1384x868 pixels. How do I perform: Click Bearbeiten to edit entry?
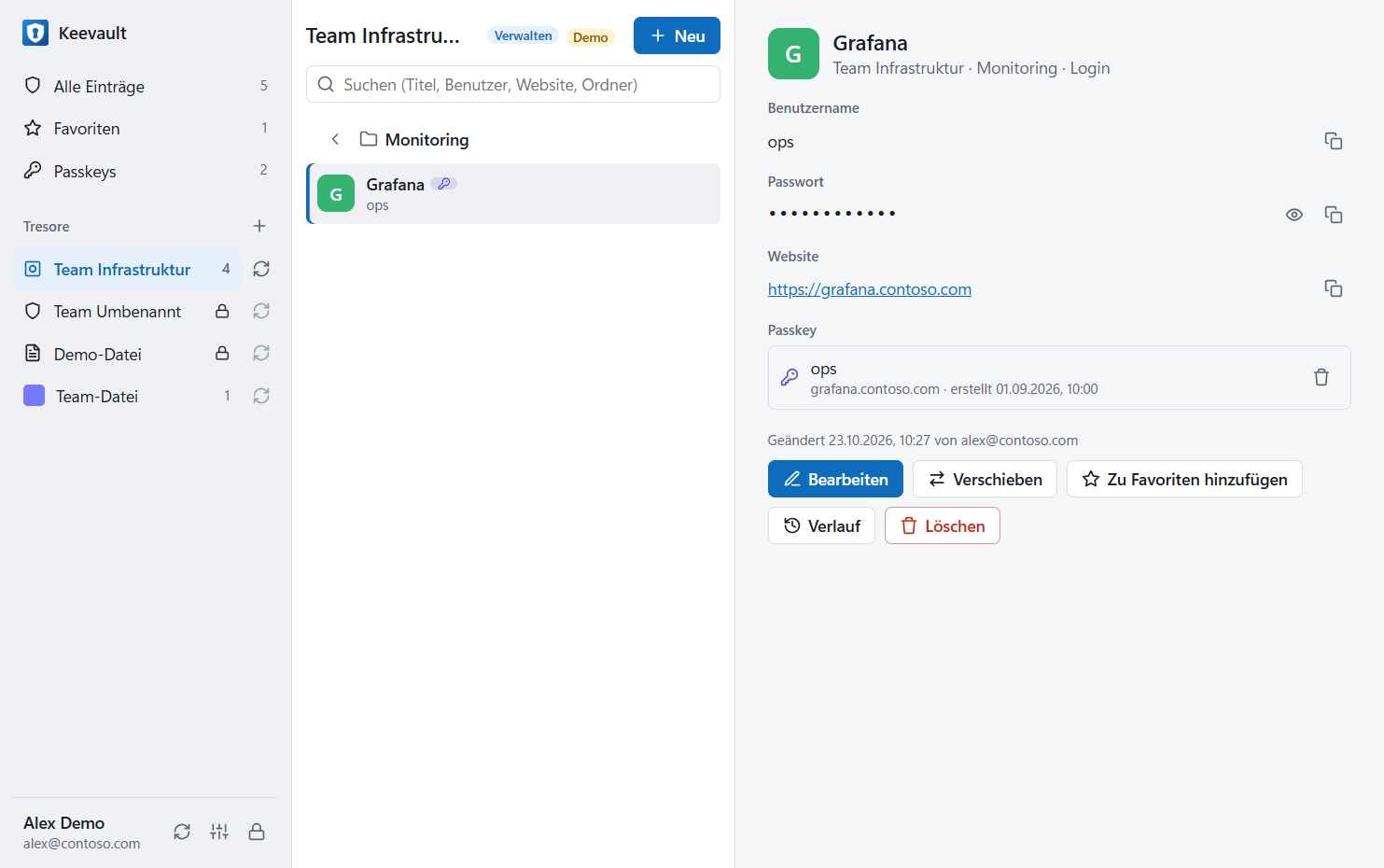point(835,479)
